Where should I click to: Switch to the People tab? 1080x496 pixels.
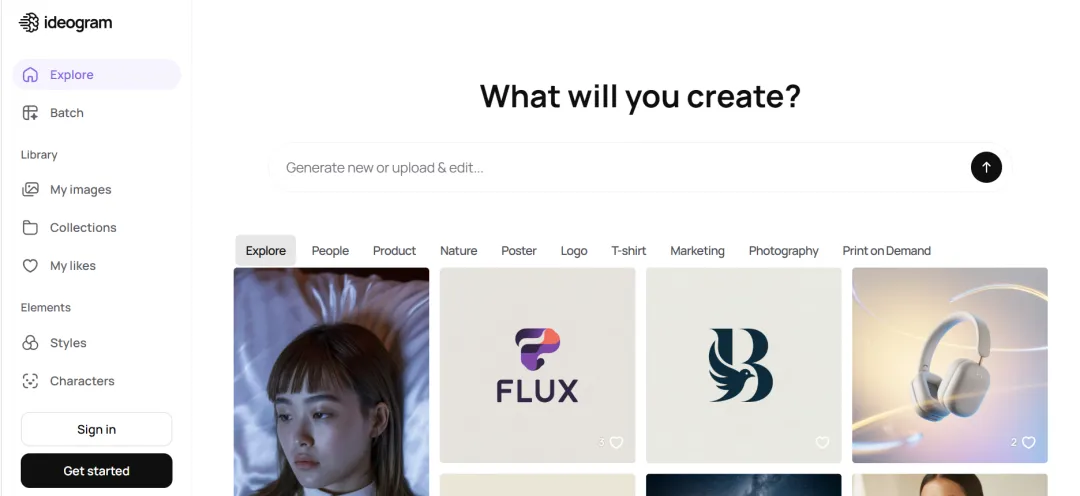[x=330, y=251]
